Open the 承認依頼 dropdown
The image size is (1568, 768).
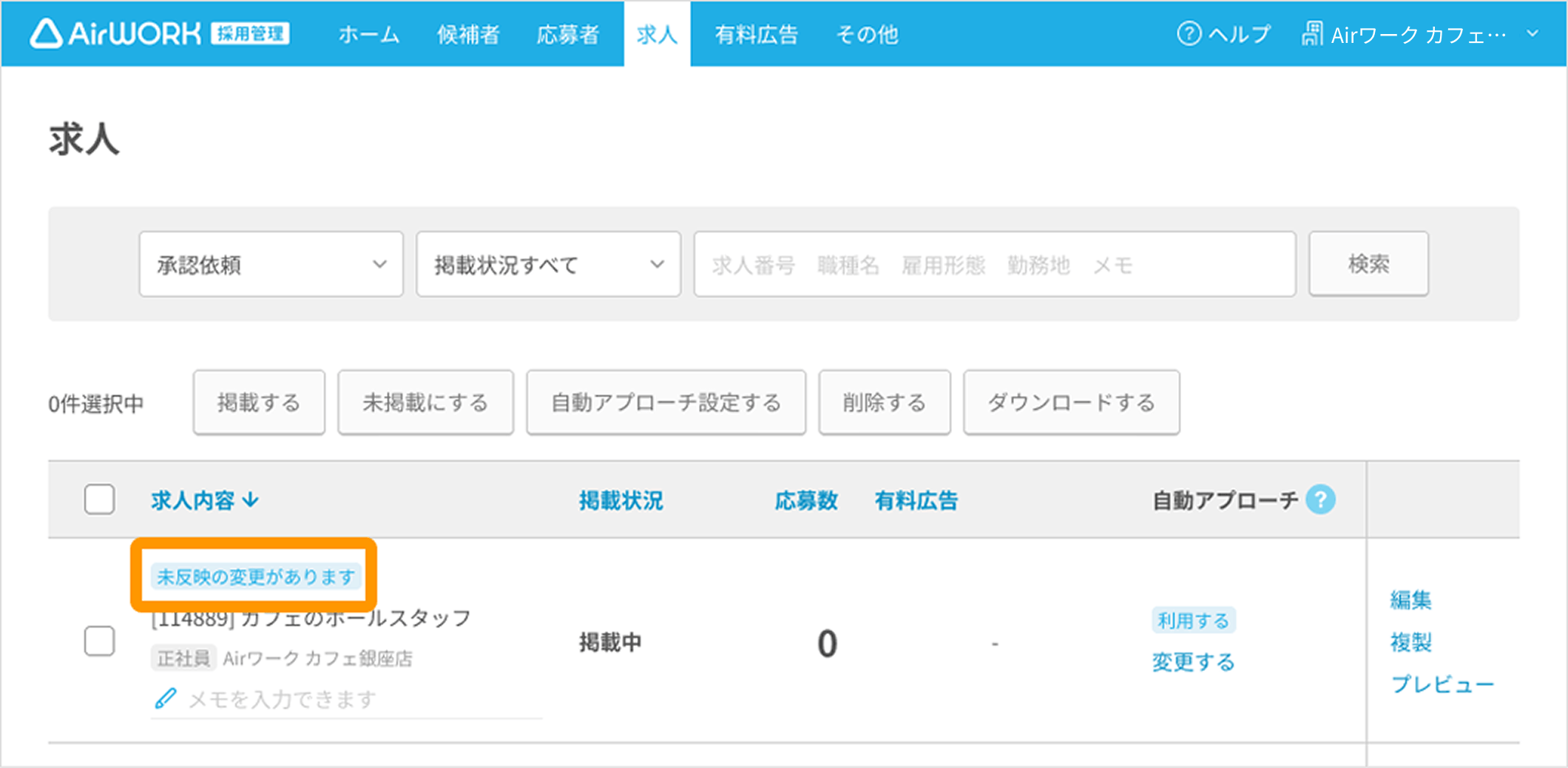pyautogui.click(x=271, y=264)
